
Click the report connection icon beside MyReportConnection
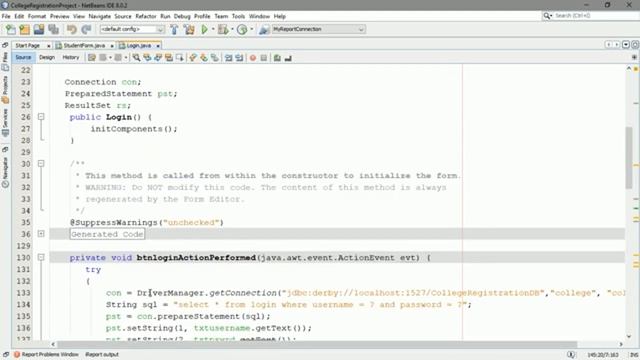(264, 29)
